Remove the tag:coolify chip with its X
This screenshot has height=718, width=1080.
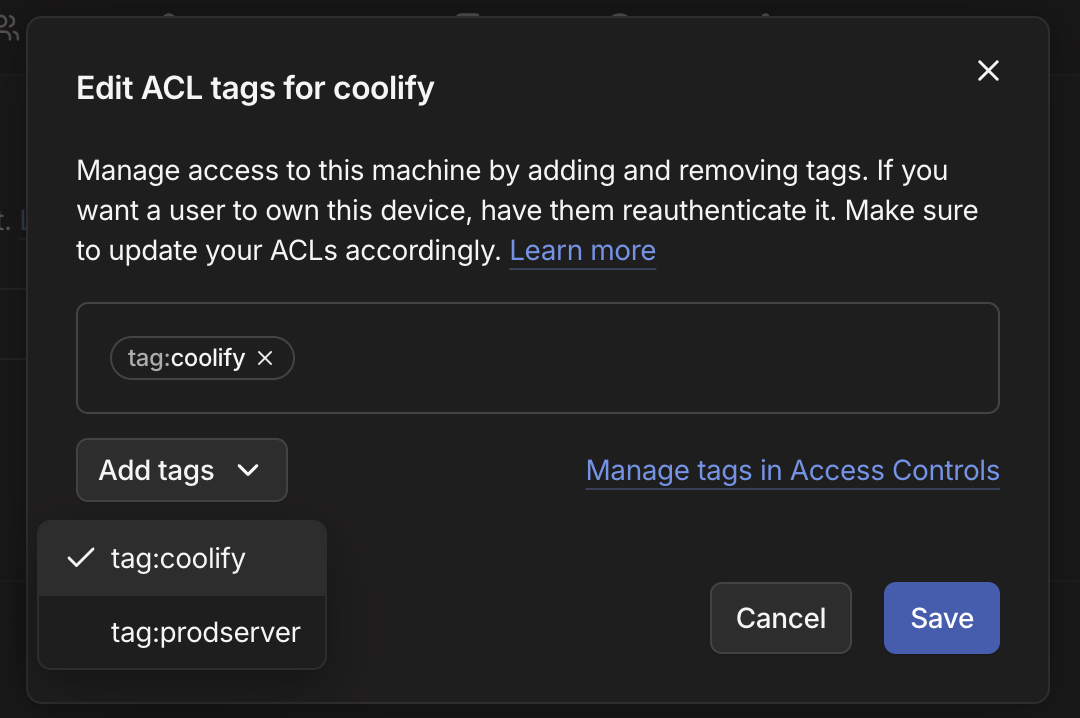point(265,358)
